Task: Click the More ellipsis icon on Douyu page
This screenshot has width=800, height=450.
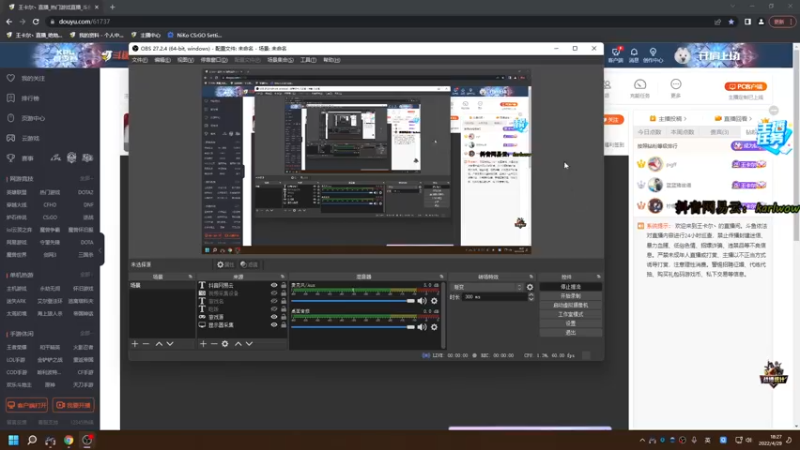Action: click(x=676, y=84)
